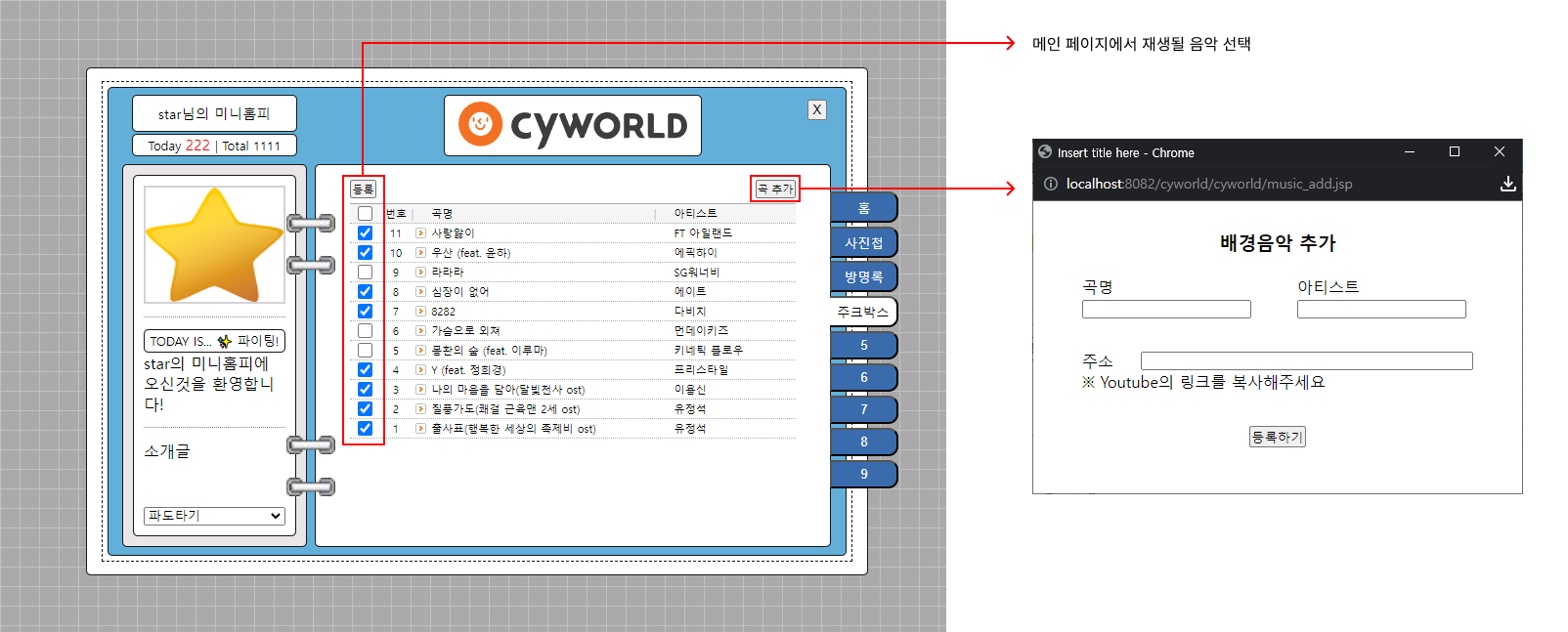Click the play icon beside 라라라
The width and height of the screenshot is (1568, 632).
coord(420,272)
